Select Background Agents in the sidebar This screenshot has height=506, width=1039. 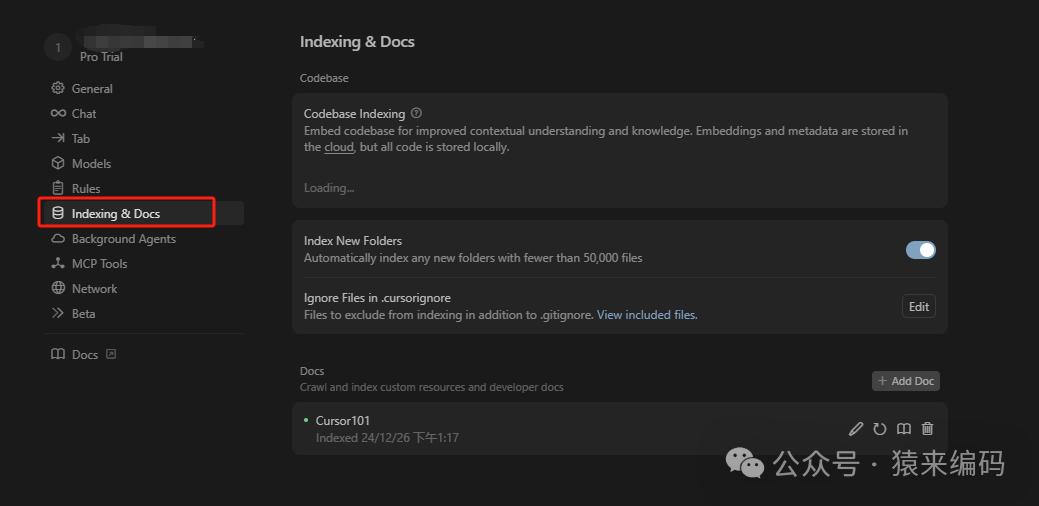point(123,239)
